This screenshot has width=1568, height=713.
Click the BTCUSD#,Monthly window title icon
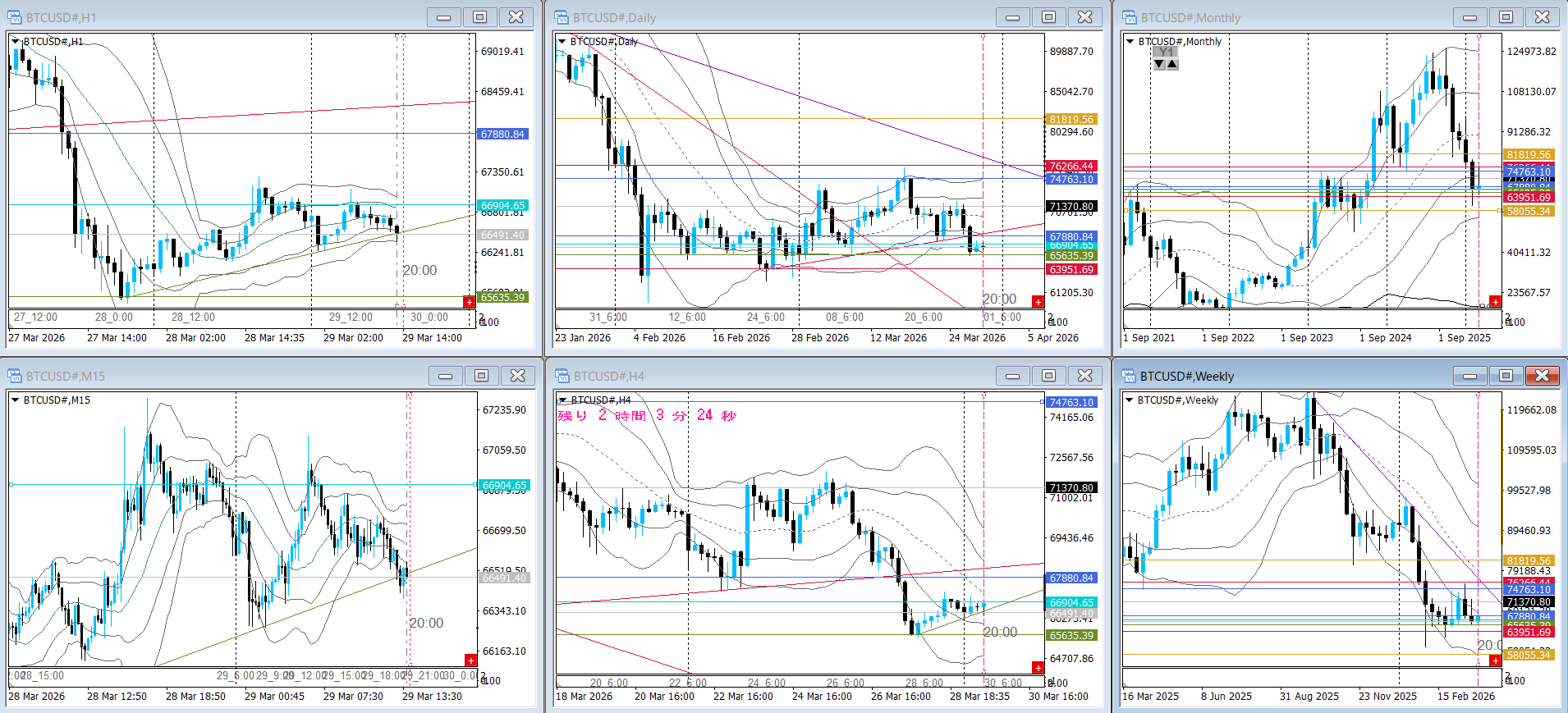(x=1130, y=17)
